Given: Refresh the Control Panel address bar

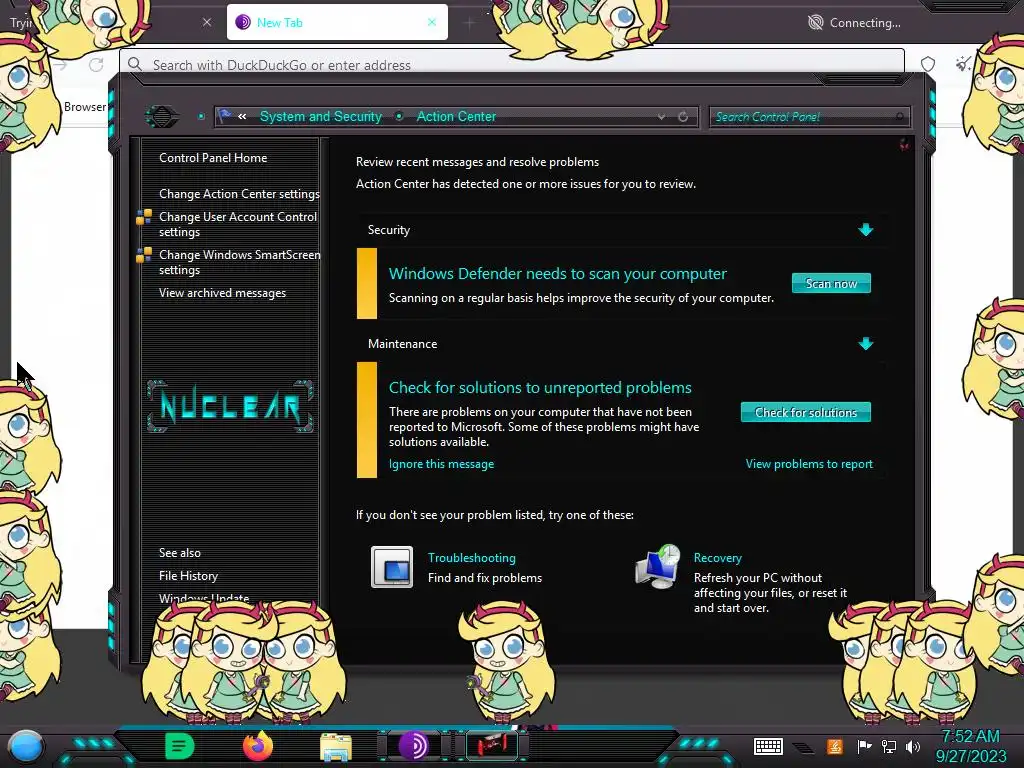Looking at the screenshot, I should coord(682,117).
